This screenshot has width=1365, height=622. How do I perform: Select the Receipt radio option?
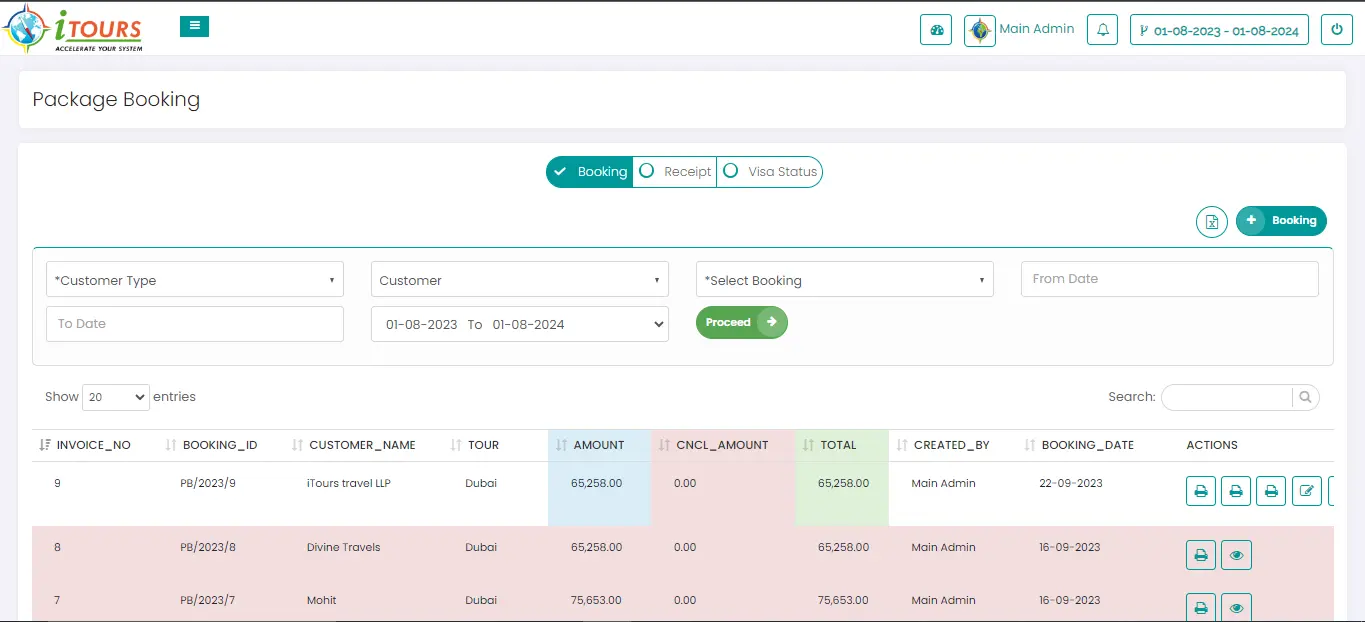[x=675, y=172]
